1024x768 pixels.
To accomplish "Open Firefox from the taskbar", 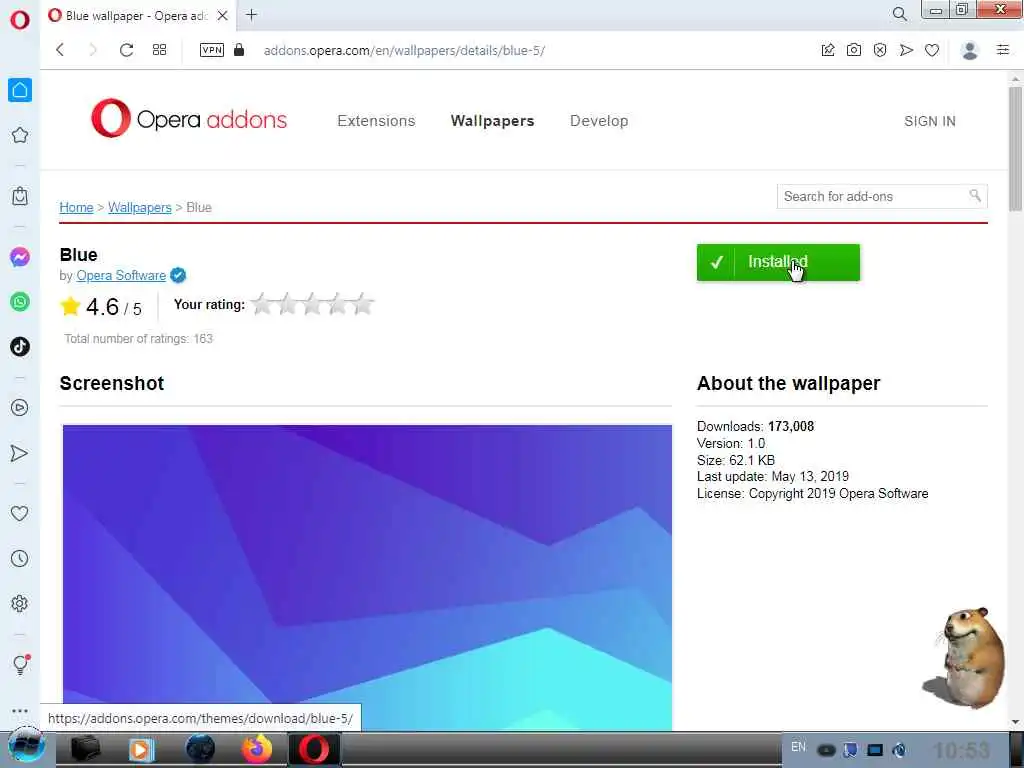I will click(x=257, y=748).
